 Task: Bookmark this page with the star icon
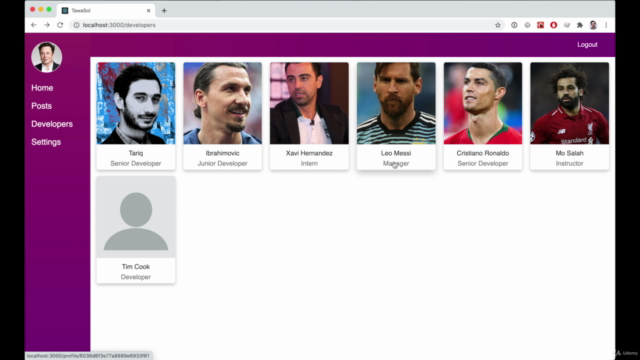click(x=498, y=25)
